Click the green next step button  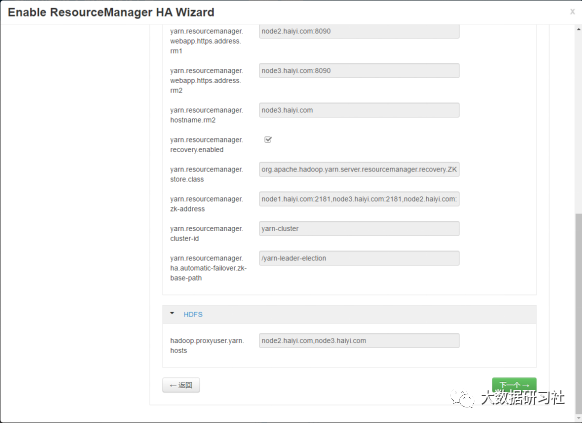[514, 385]
